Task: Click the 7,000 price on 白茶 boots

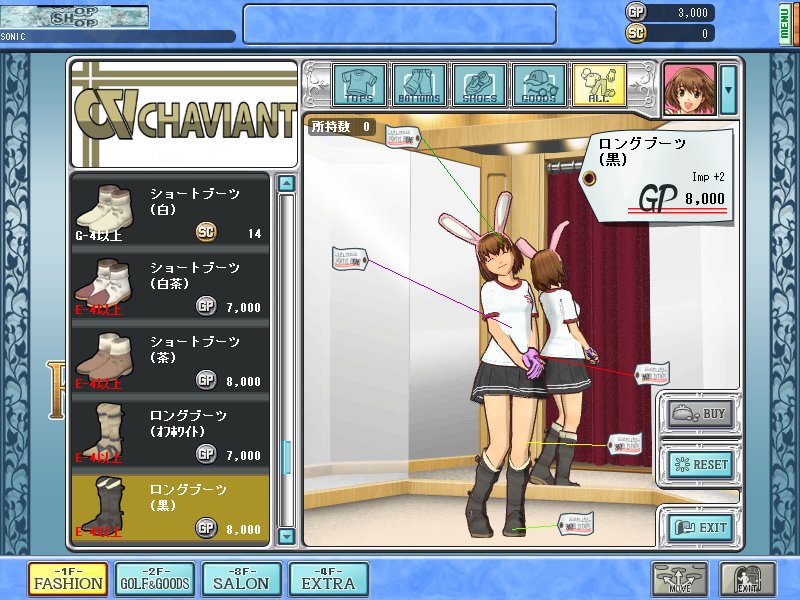Action: click(243, 308)
